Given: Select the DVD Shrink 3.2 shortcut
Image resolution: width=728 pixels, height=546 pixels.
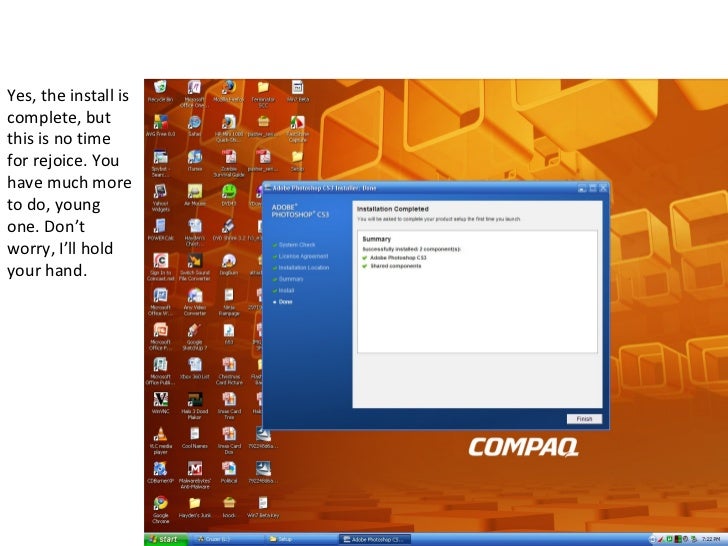Looking at the screenshot, I should point(228,229).
